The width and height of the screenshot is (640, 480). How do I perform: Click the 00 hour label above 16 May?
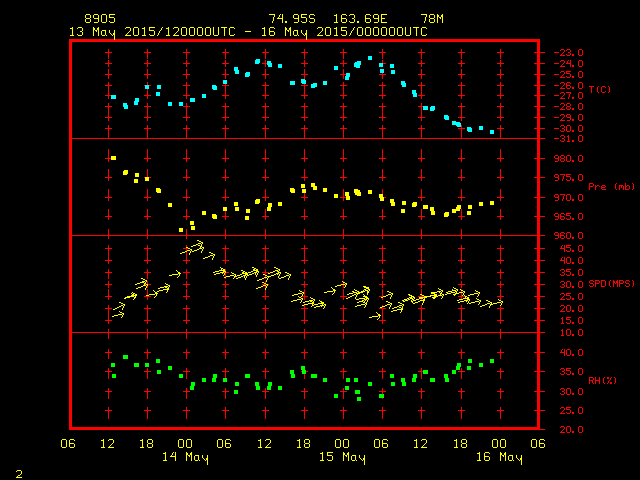tap(499, 444)
